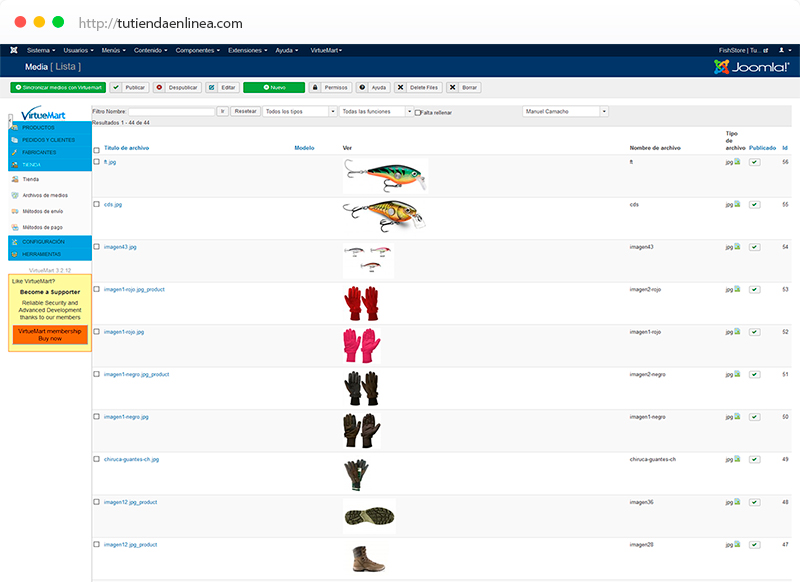800x582 pixels.
Task: Toggle published status icon for ft.jpg
Action: pyautogui.click(x=754, y=162)
